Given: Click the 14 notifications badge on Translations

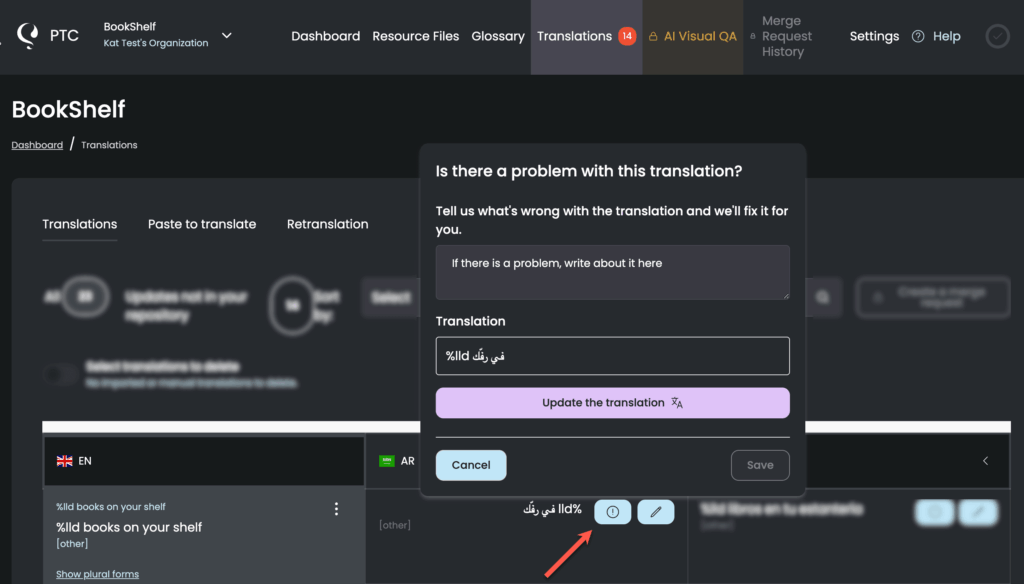Looking at the screenshot, I should tap(627, 36).
